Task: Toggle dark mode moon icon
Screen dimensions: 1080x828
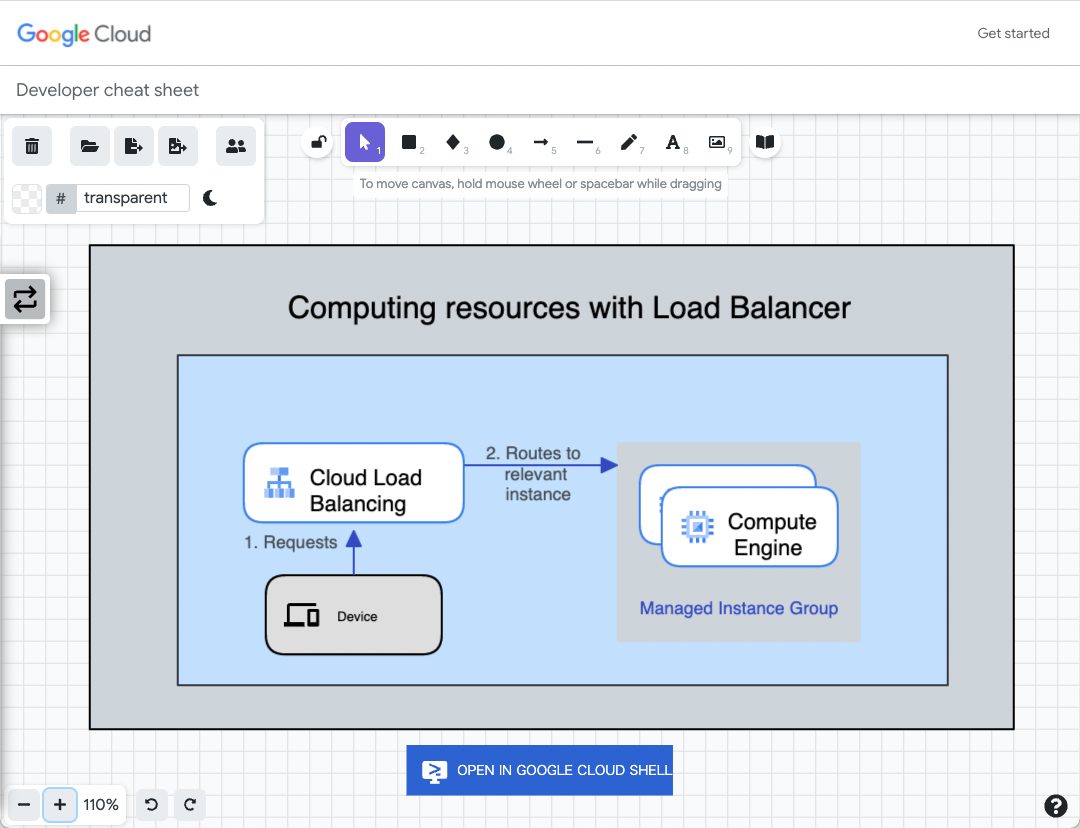Action: (x=210, y=198)
